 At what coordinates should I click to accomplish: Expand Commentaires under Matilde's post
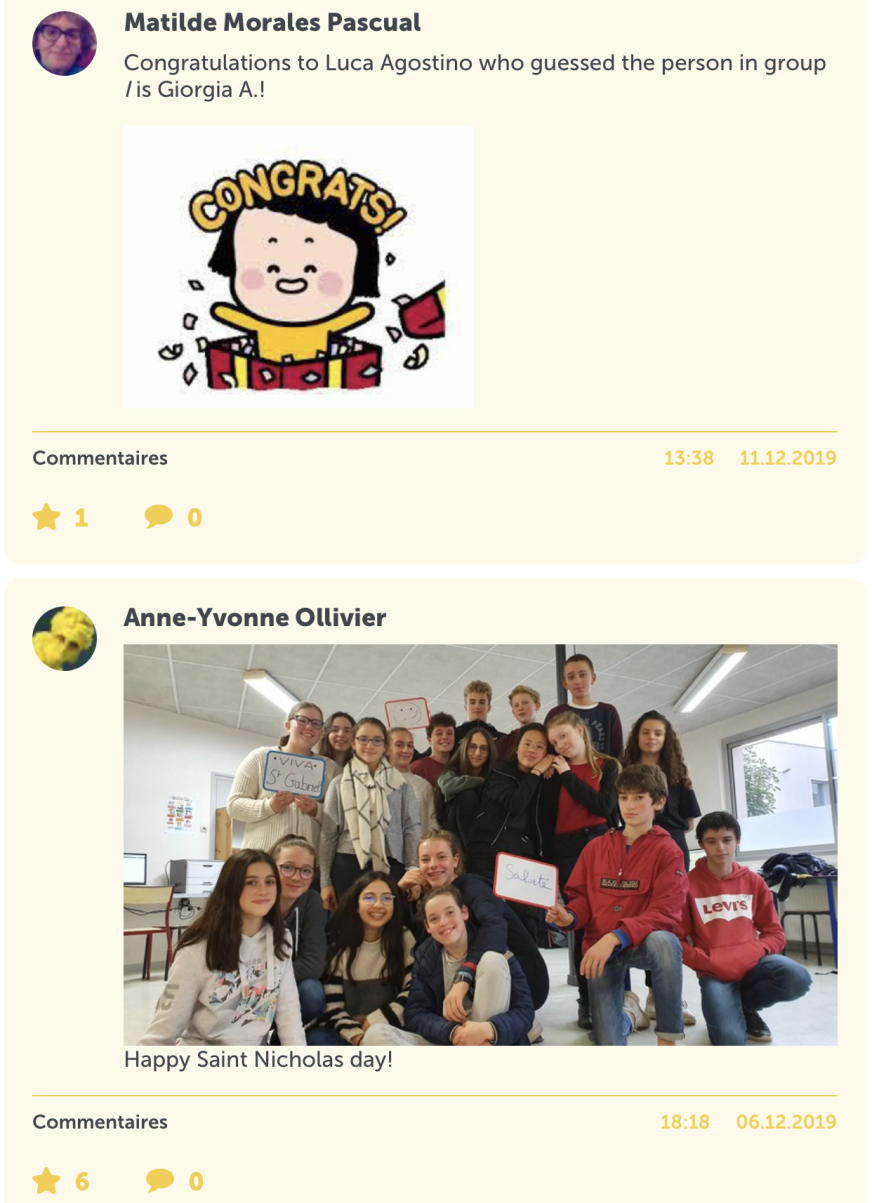pos(100,458)
